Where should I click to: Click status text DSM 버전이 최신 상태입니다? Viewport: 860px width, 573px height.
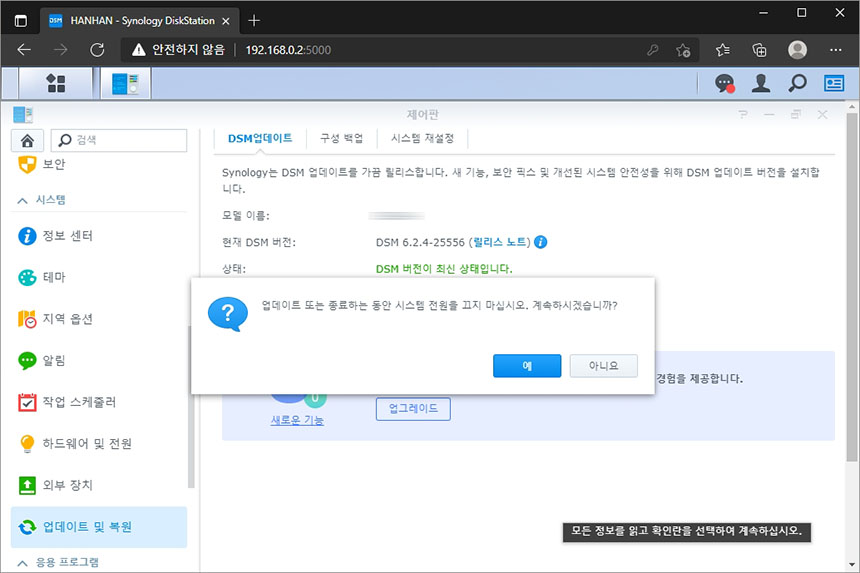pos(444,269)
